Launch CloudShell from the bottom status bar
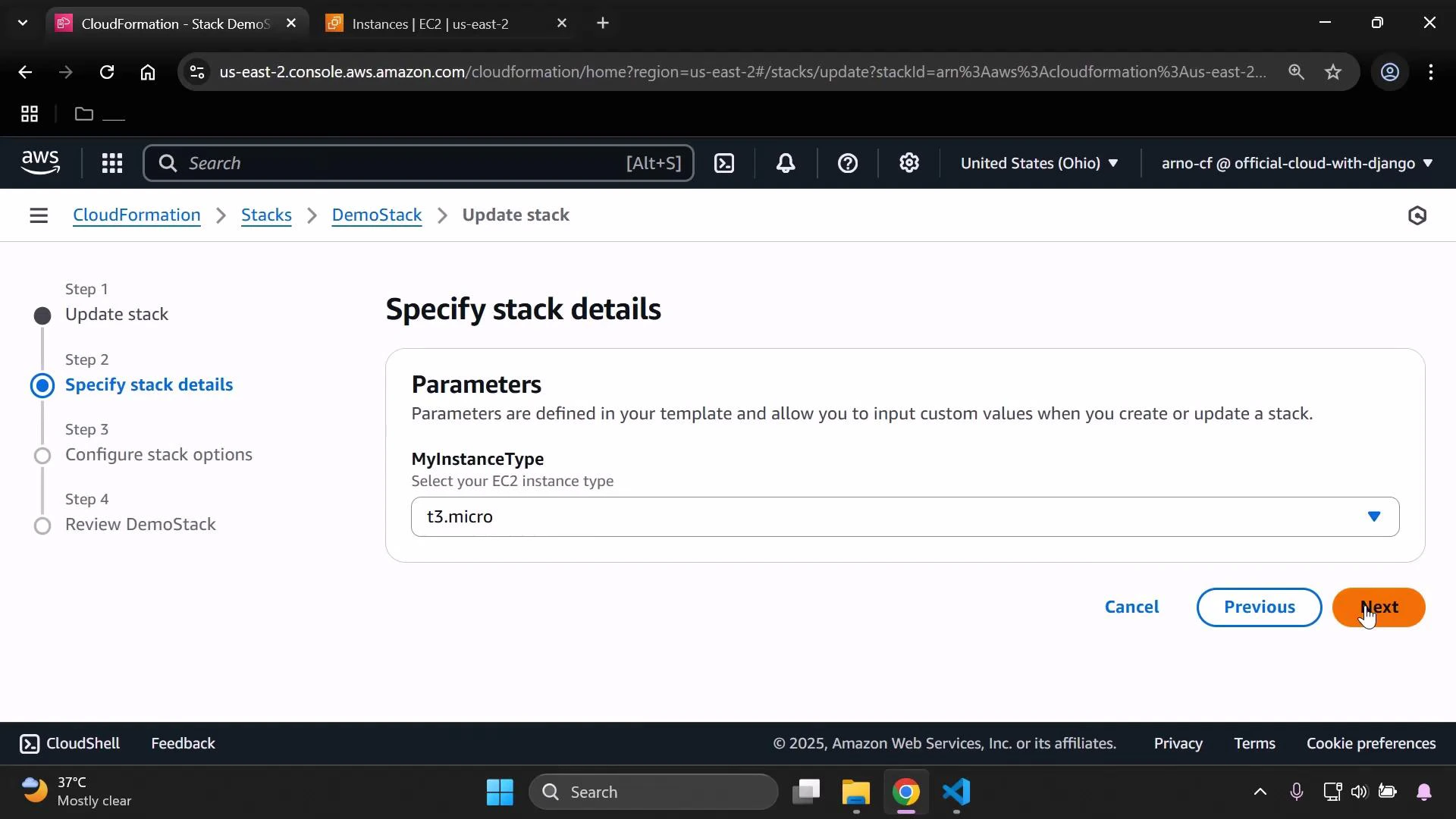Image resolution: width=1456 pixels, height=819 pixels. [69, 743]
